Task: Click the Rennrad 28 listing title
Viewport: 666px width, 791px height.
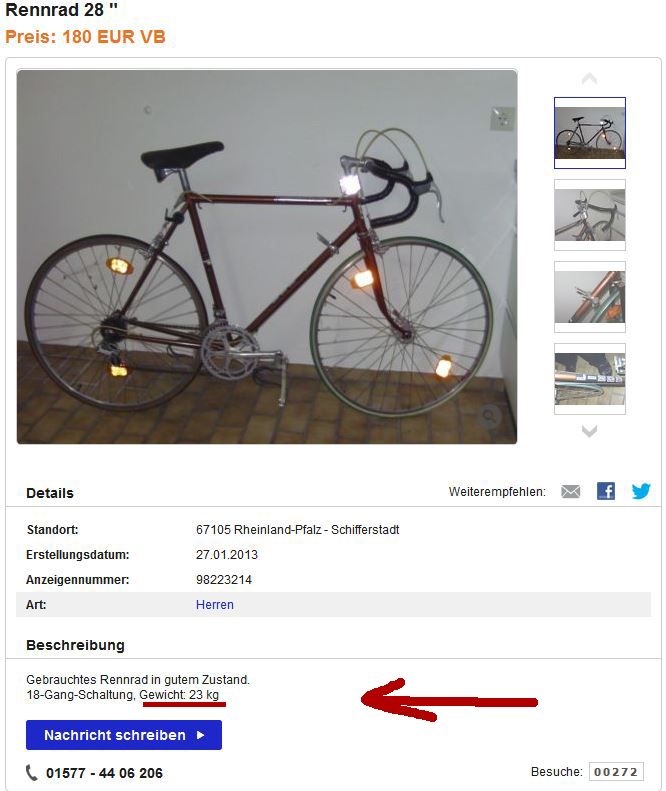Action: [x=61, y=10]
